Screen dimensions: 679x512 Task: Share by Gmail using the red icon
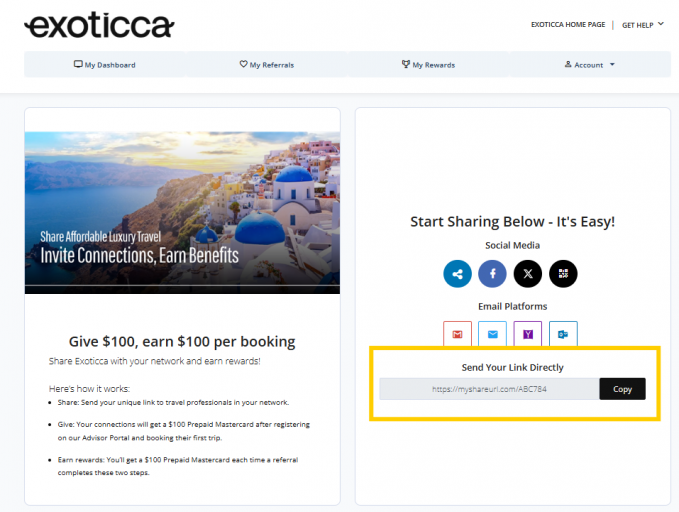click(x=457, y=334)
